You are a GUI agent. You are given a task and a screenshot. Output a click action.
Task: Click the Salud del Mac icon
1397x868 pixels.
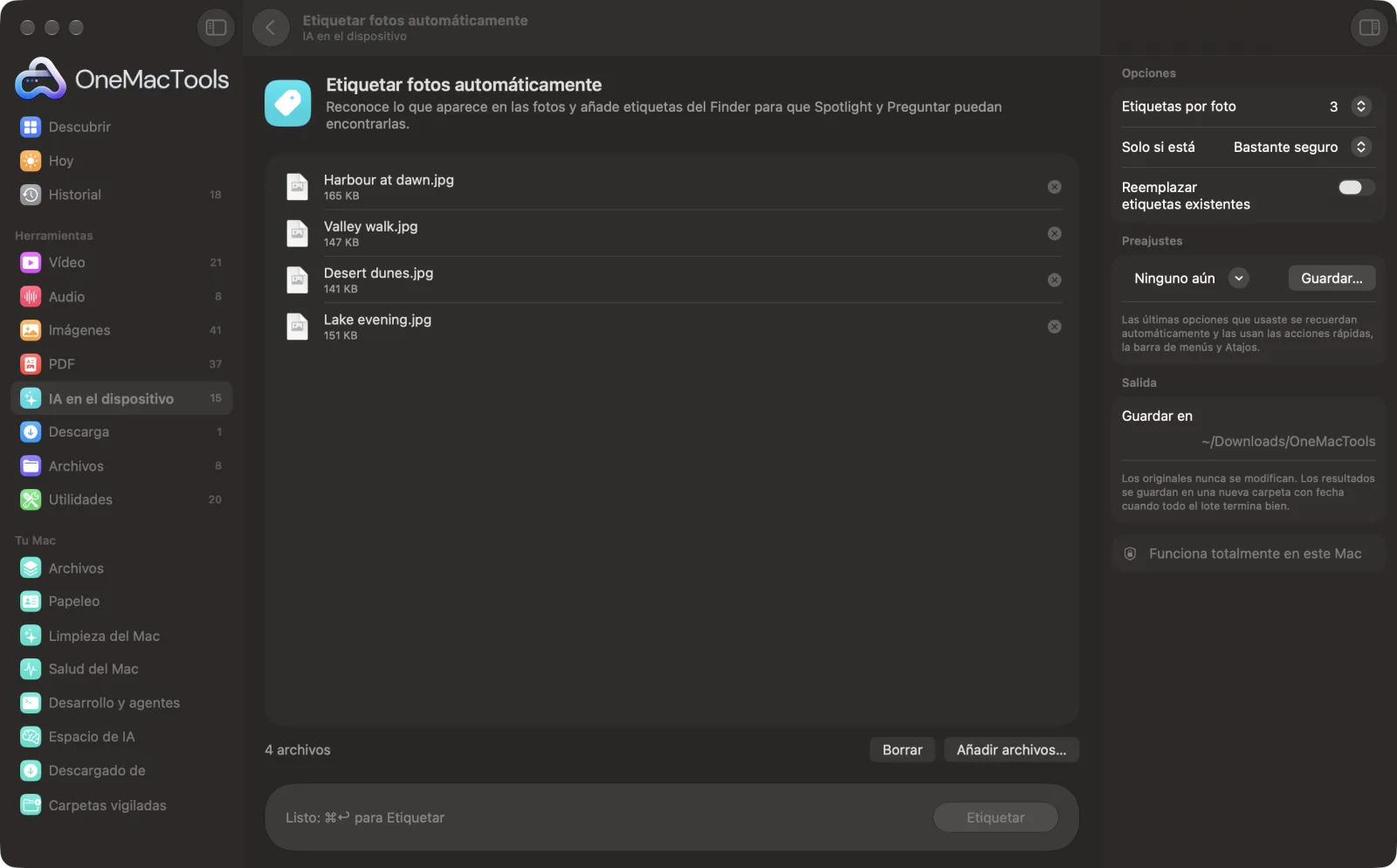point(31,669)
